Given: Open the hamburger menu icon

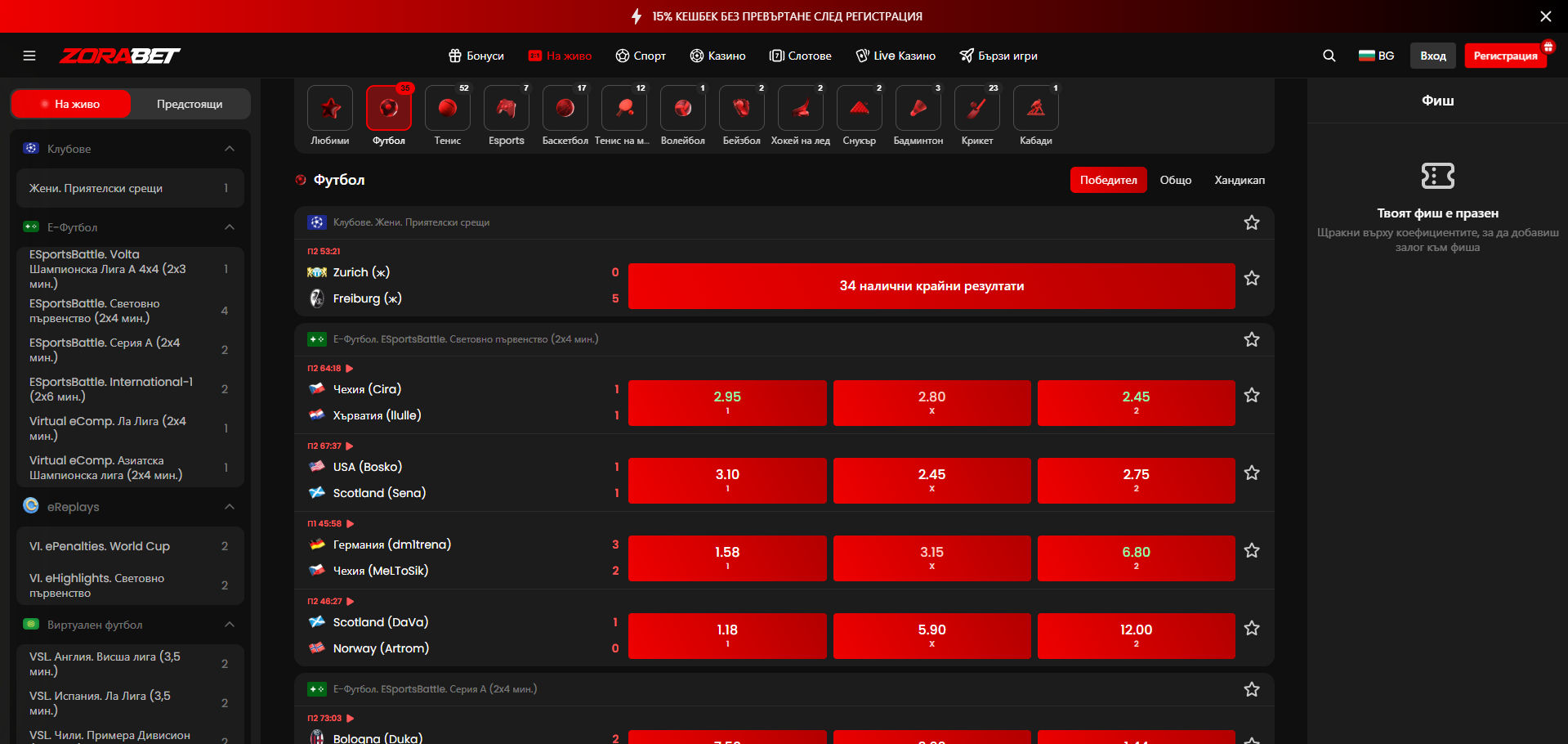Looking at the screenshot, I should [x=29, y=56].
